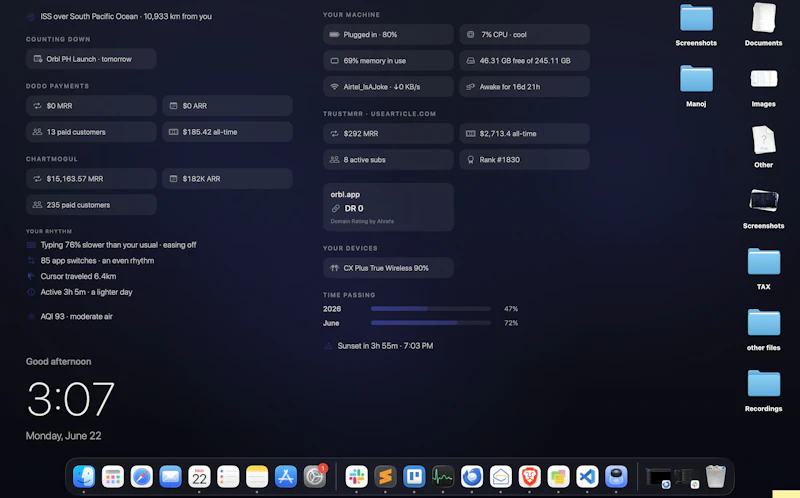The image size is (800, 498).
Task: Open the yellow Notes app icon
Action: pyautogui.click(x=257, y=477)
